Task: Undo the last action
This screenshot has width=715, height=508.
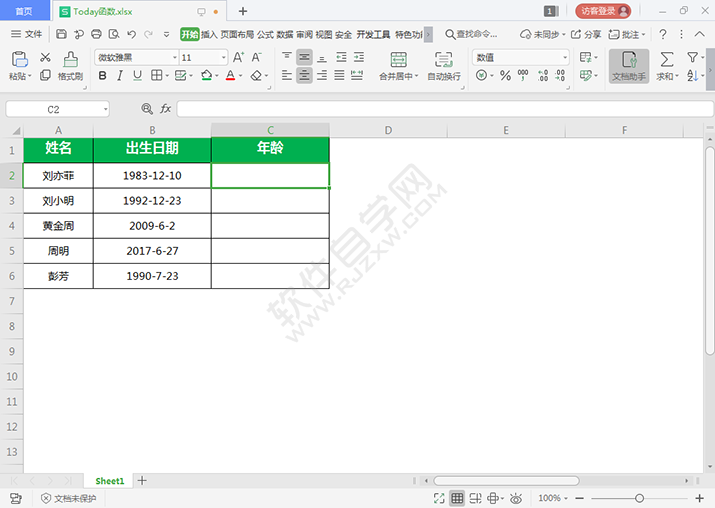Action: pyautogui.click(x=131, y=34)
